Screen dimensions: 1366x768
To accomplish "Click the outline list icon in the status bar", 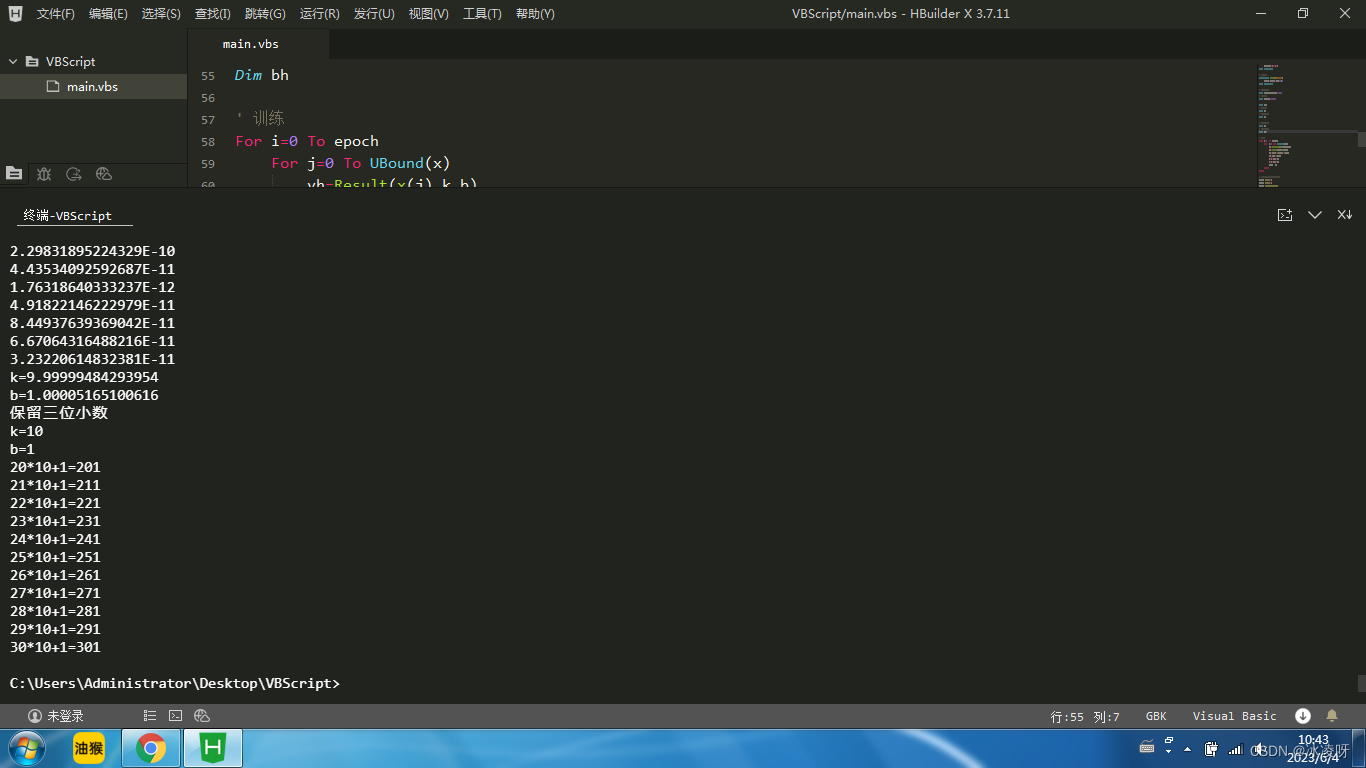I will pyautogui.click(x=149, y=715).
